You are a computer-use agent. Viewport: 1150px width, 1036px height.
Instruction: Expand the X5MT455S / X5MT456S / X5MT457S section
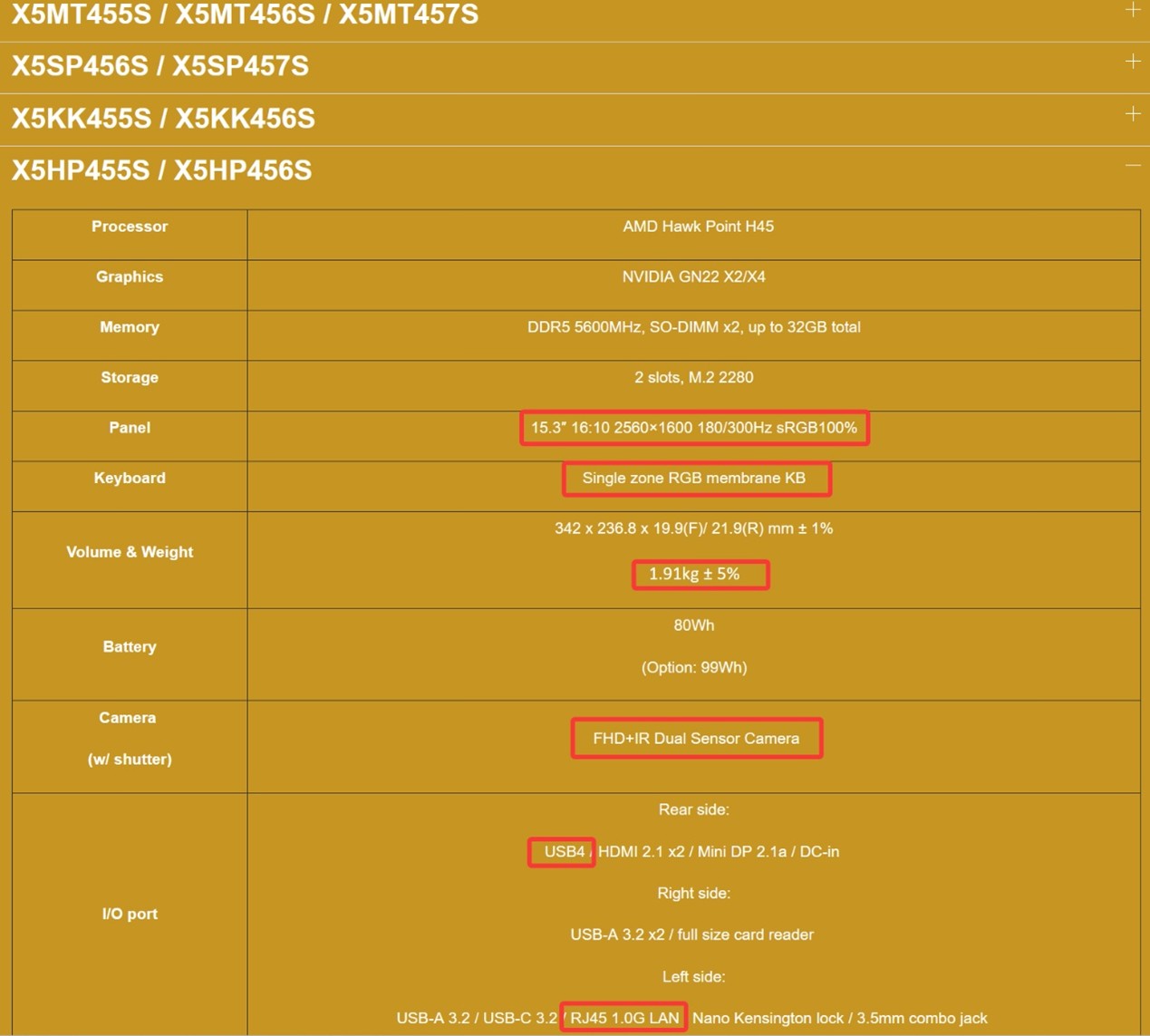pyautogui.click(x=575, y=15)
